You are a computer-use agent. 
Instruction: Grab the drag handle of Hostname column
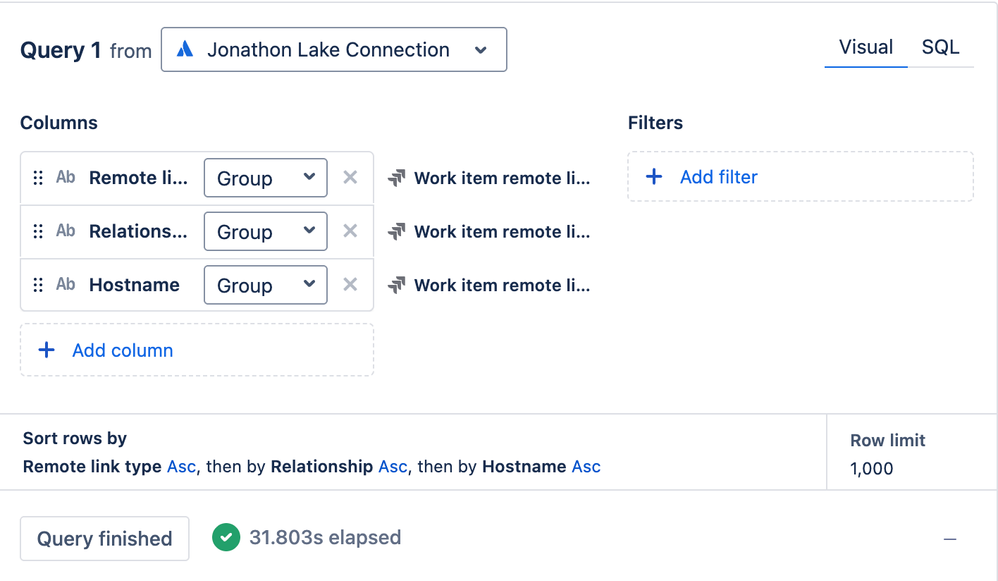tap(38, 284)
